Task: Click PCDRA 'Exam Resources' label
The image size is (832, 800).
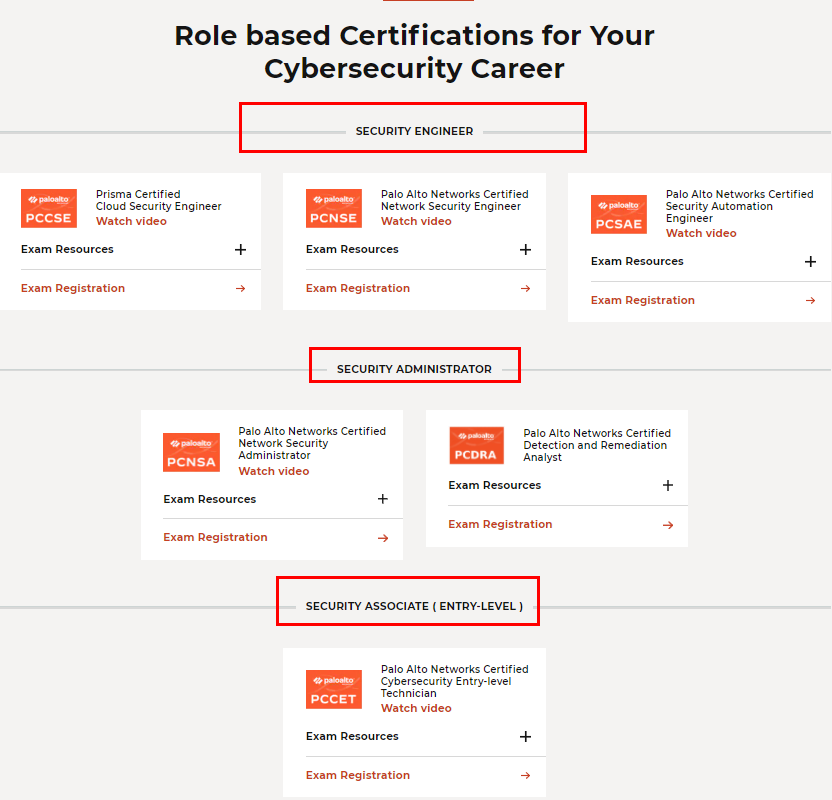Action: pyautogui.click(x=495, y=485)
